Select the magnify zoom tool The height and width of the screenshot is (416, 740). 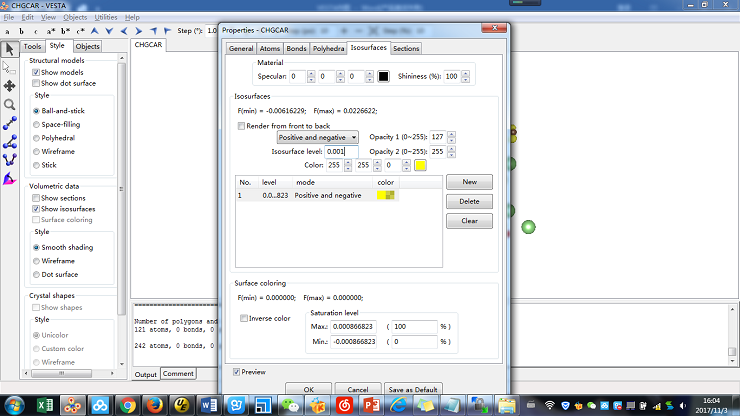click(x=10, y=104)
